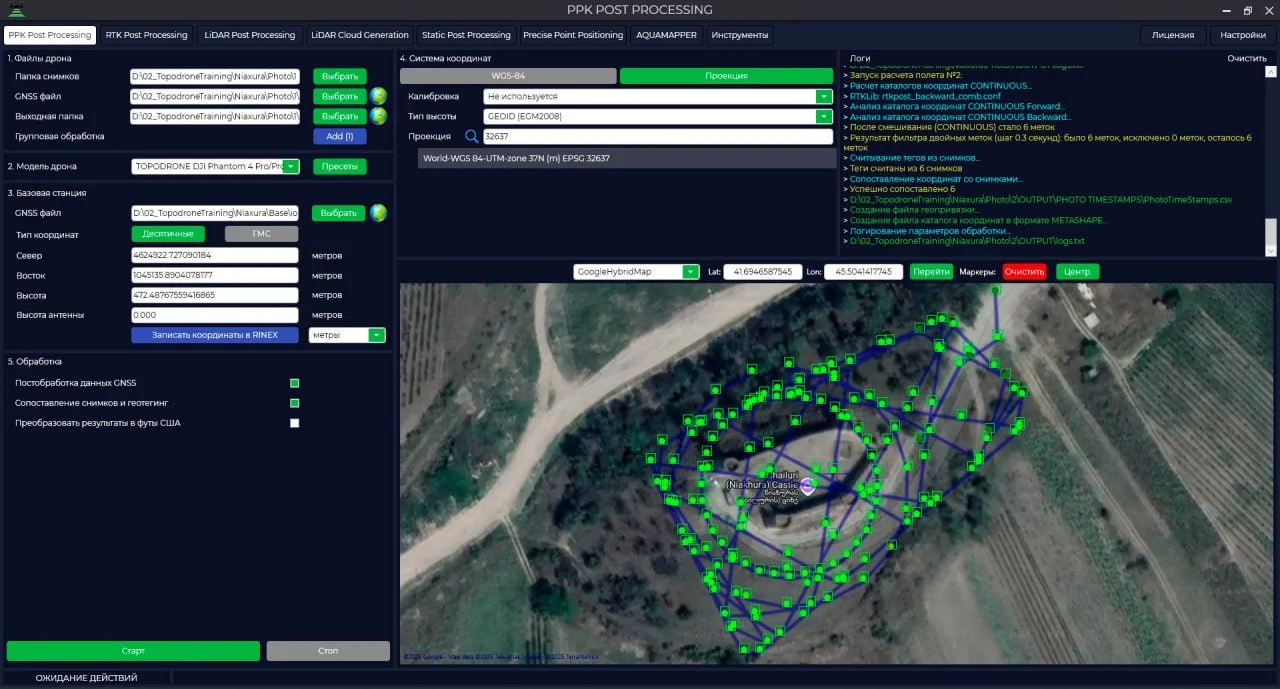The image size is (1280, 689).
Task: Click the Niakhura Castle pin on the map
Action: pos(806,487)
